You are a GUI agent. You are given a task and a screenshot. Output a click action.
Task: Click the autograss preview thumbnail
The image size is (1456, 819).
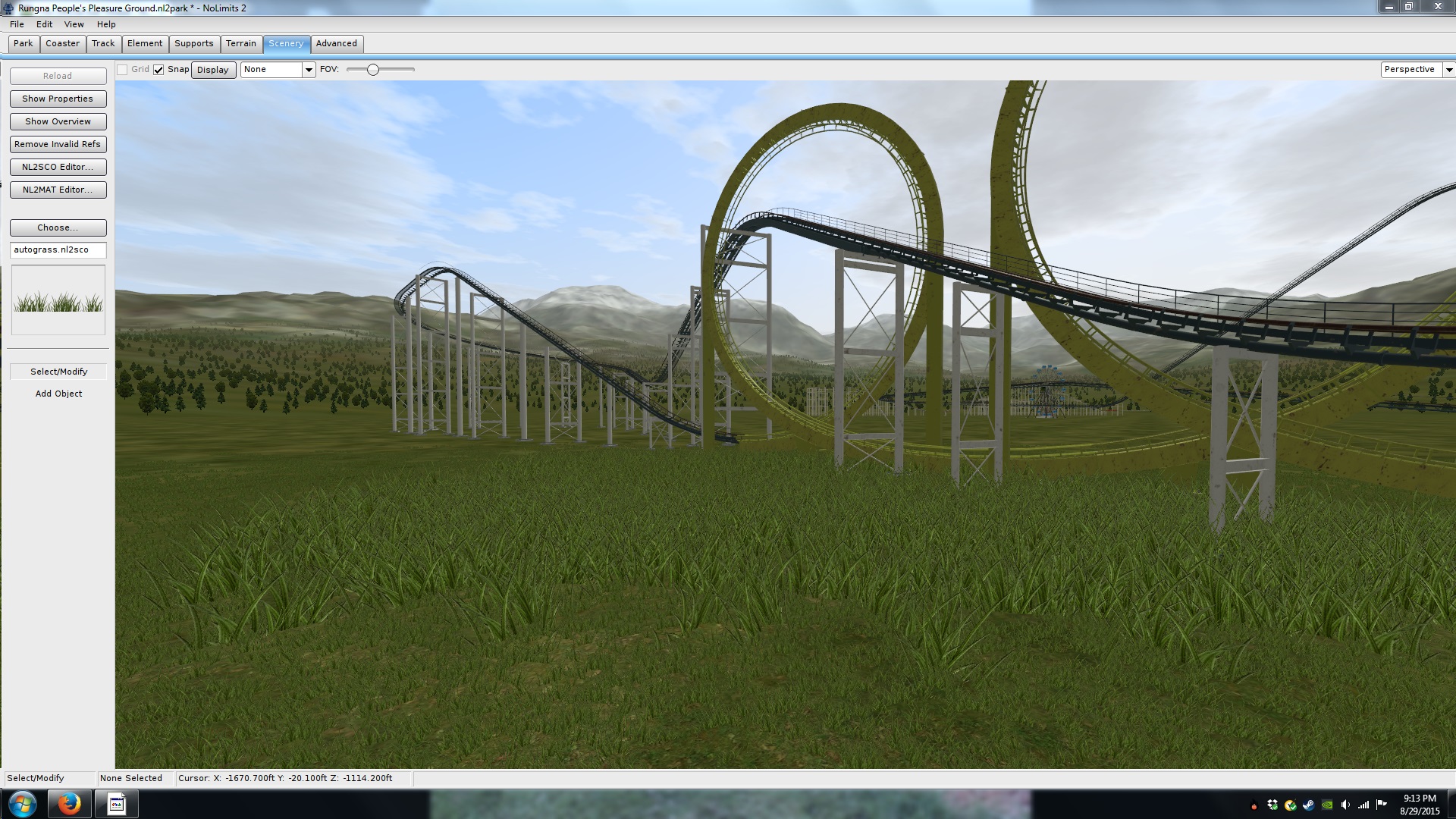(58, 300)
